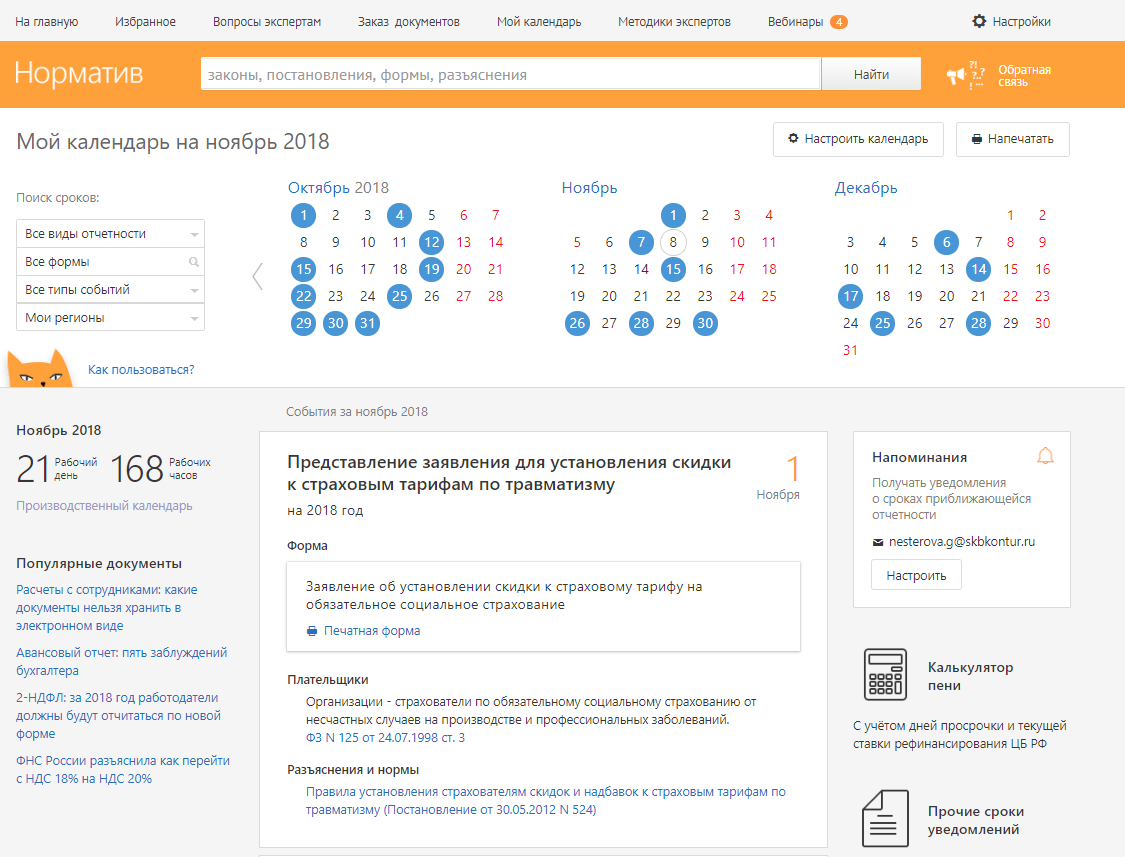This screenshot has width=1125, height=857.
Task: Open Вопросы экспертам menu item
Action: click(x=267, y=22)
